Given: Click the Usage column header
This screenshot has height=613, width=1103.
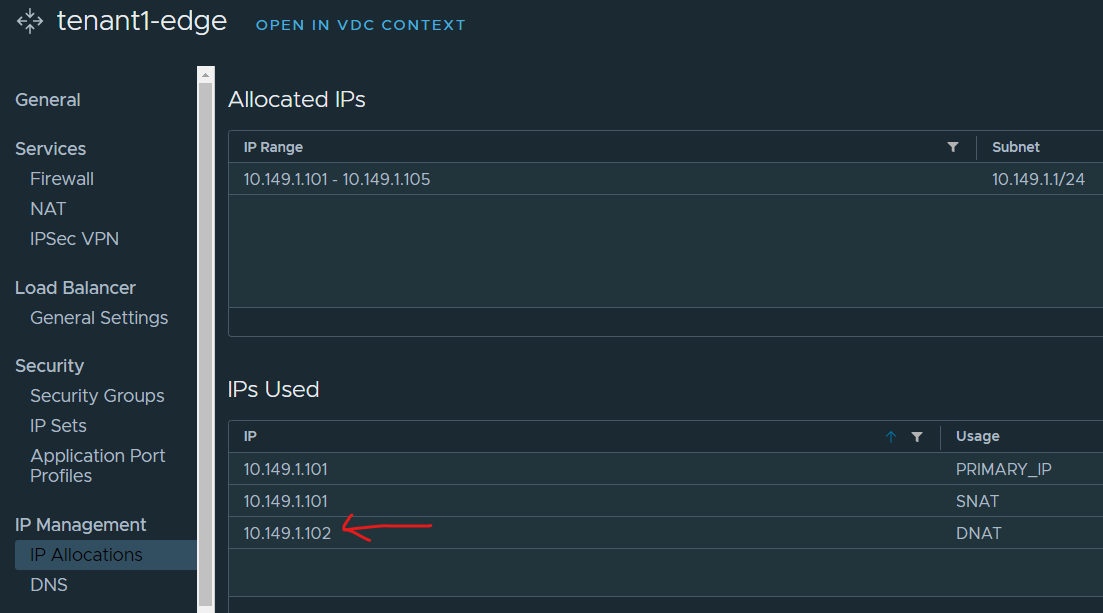Looking at the screenshot, I should pos(978,437).
